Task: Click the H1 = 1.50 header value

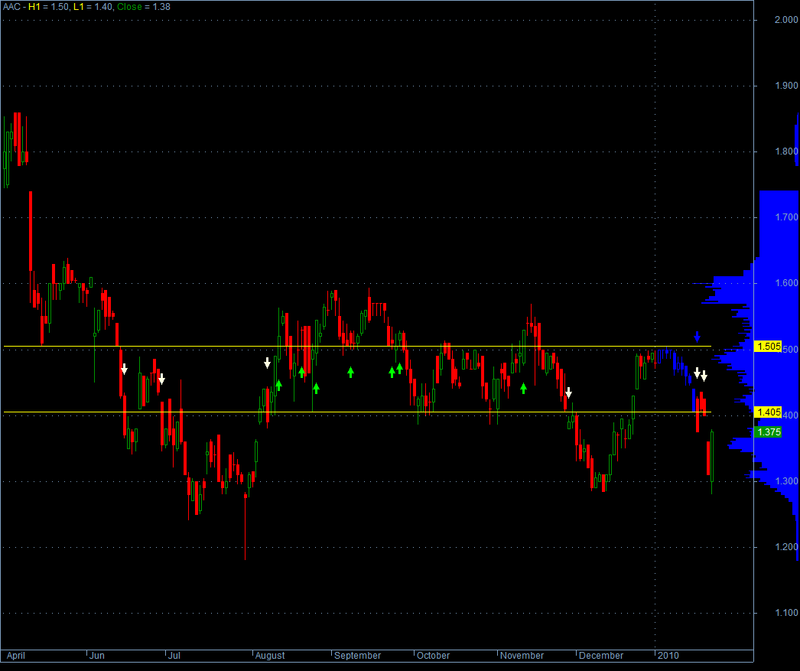Action: 48,7
